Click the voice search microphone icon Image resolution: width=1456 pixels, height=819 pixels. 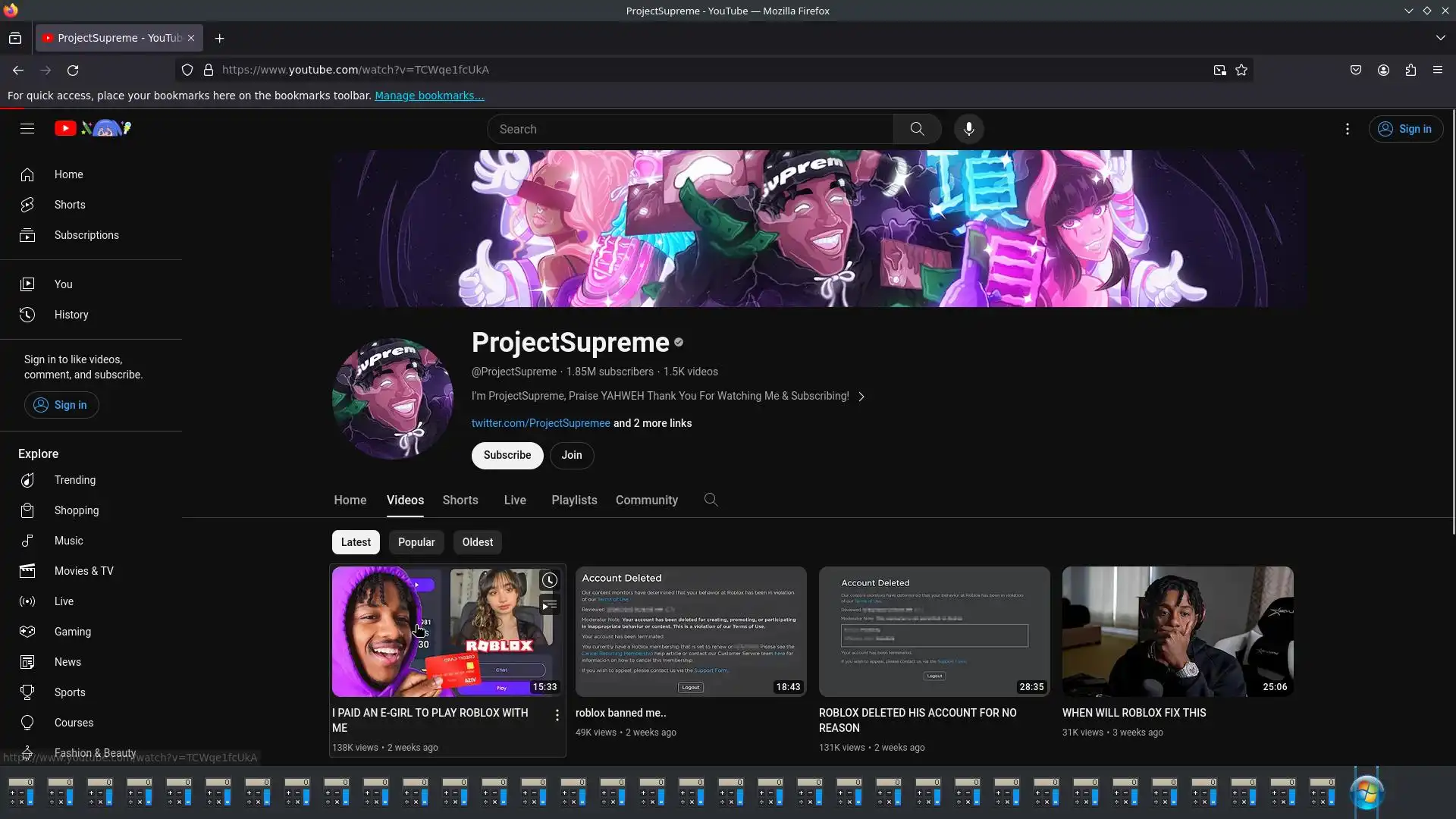(x=968, y=129)
